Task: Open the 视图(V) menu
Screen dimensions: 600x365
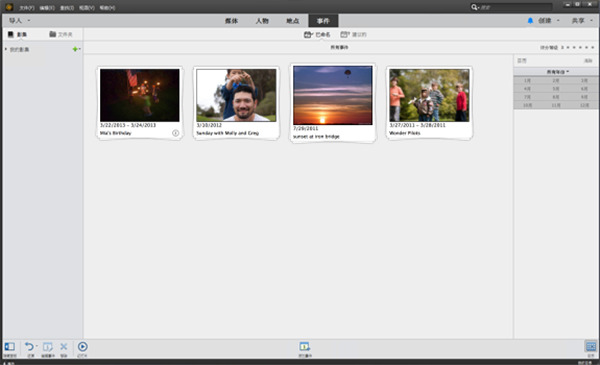Action: tap(86, 8)
